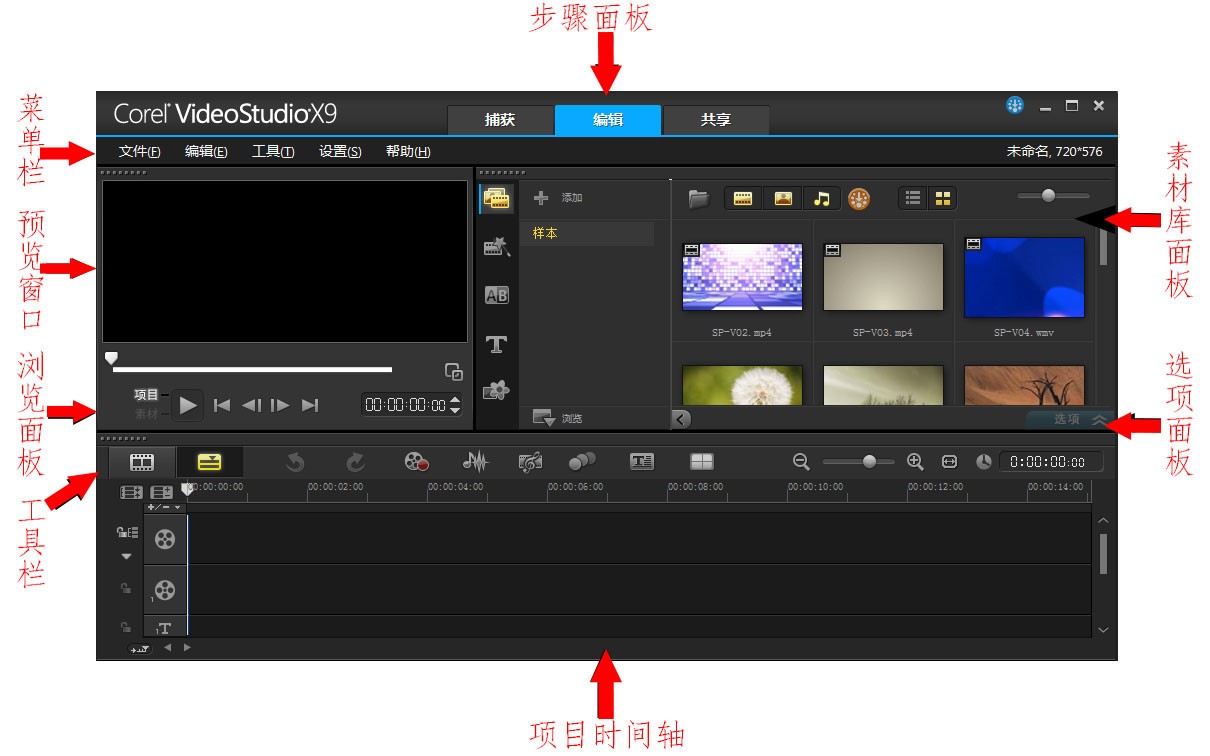Open the Multi-Camera editor grid icon

pos(702,461)
